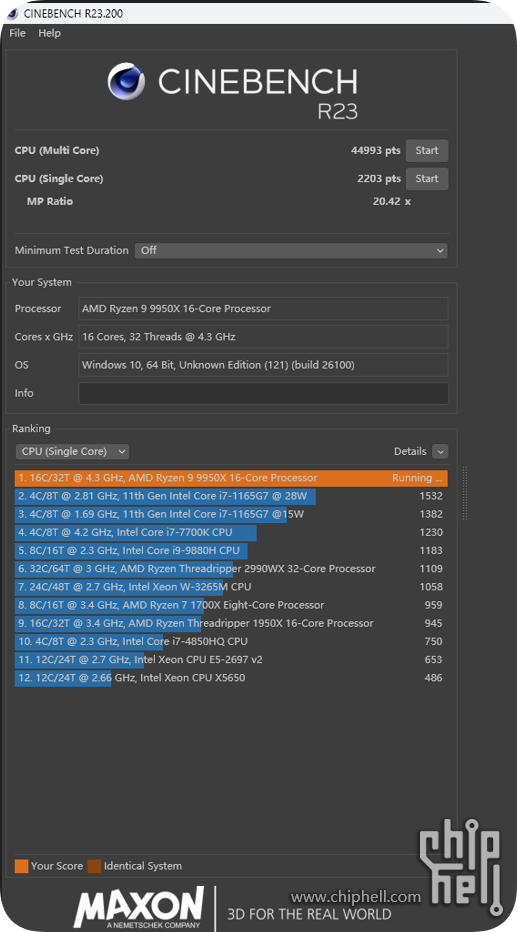The image size is (517, 932).
Task: Start the CPU Single Core test
Action: (x=427, y=178)
